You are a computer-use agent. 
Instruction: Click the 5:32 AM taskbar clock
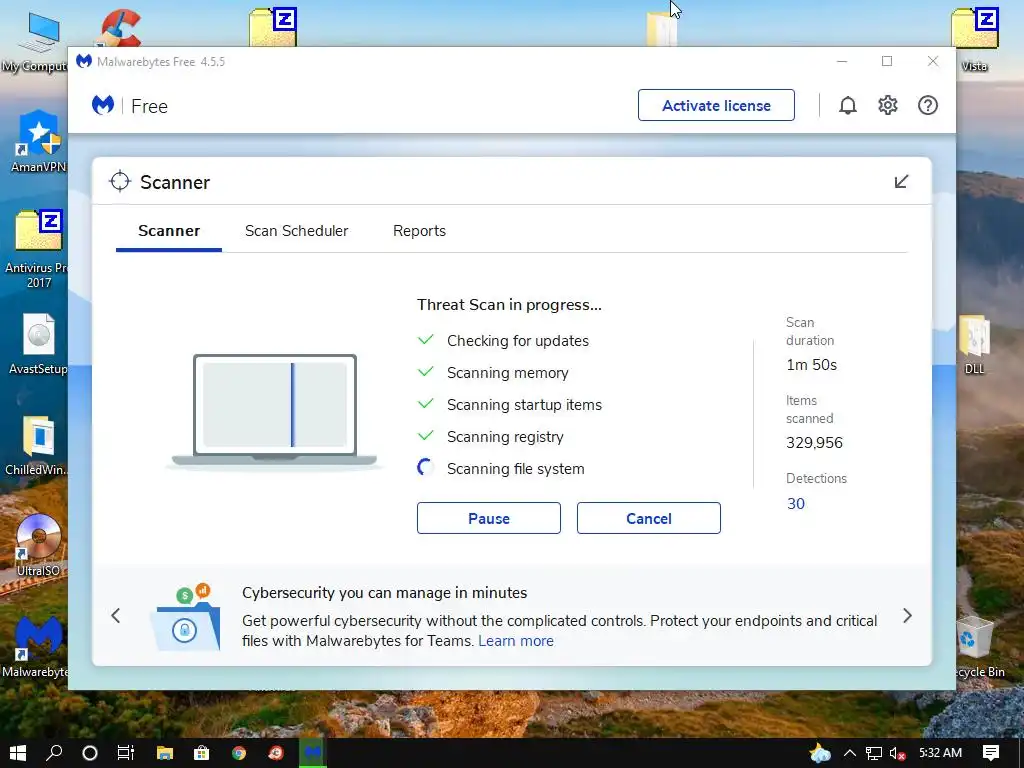(x=940, y=753)
